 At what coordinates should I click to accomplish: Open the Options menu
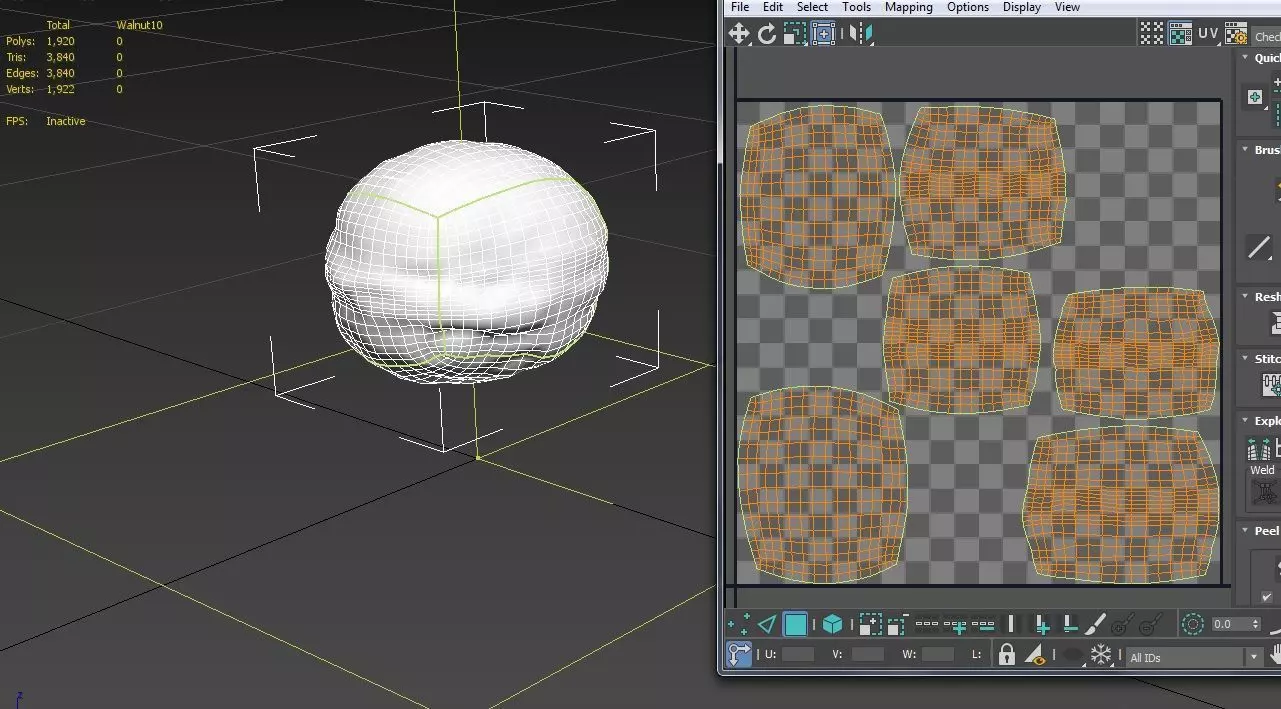(968, 7)
